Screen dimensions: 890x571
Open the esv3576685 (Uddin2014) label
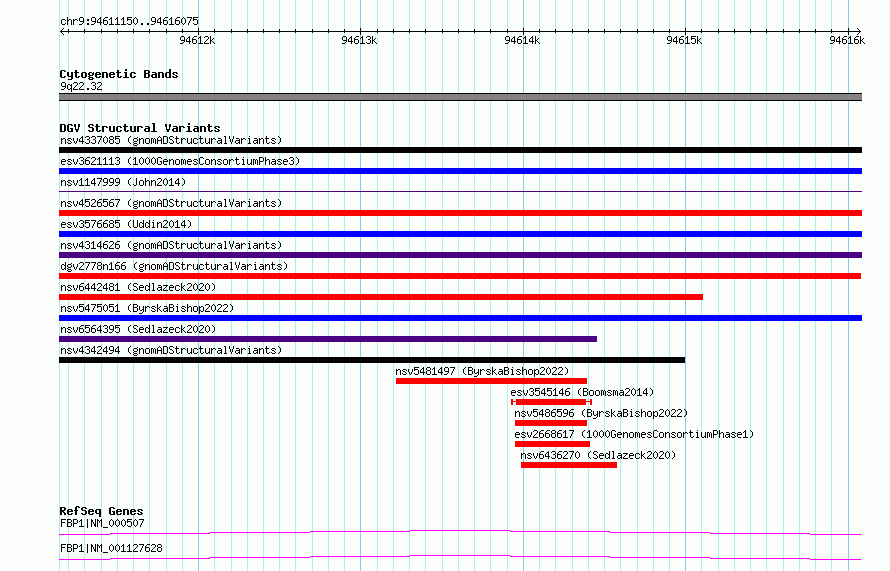click(126, 224)
